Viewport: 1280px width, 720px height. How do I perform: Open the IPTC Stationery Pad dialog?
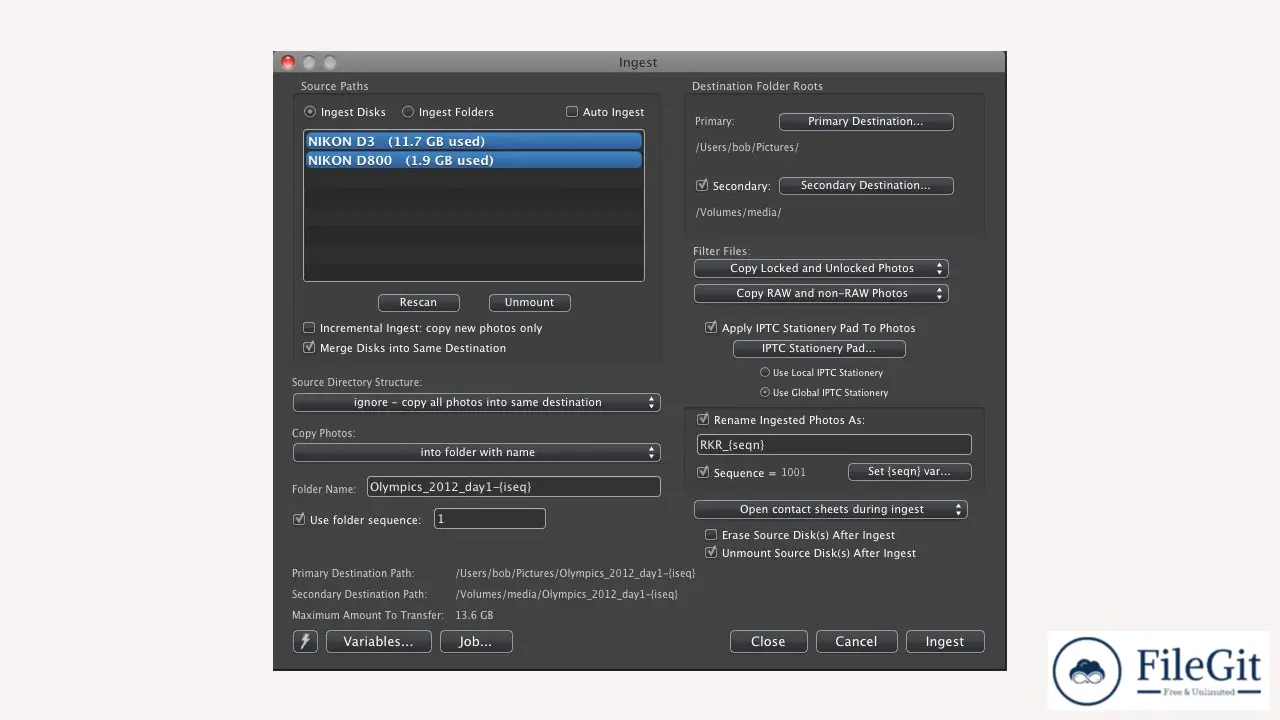tap(819, 348)
